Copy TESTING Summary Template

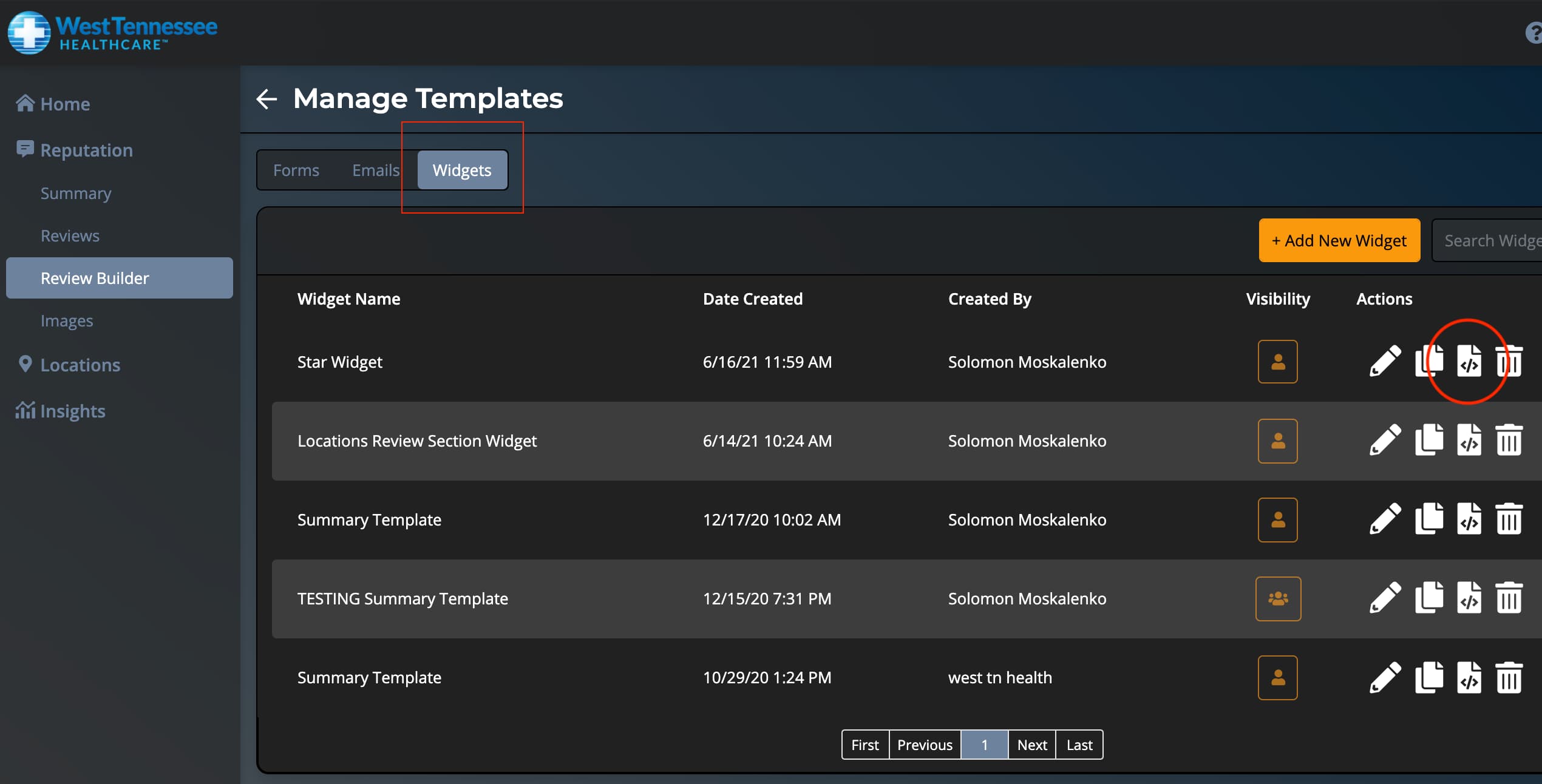pyautogui.click(x=1429, y=598)
